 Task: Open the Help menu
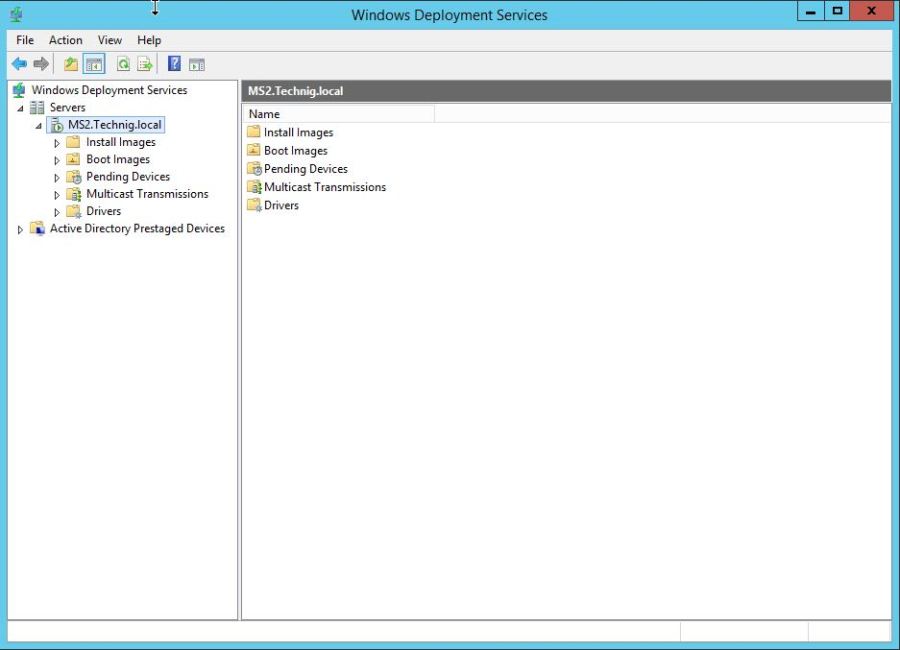click(x=149, y=40)
